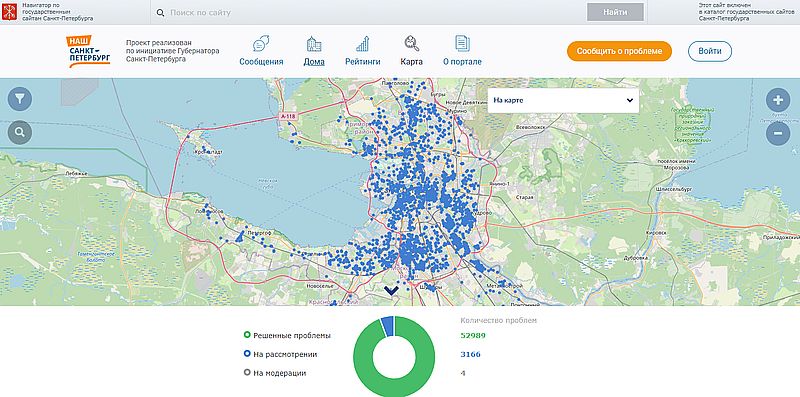The width and height of the screenshot is (800, 397).
Task: Expand the На карте dropdown
Action: pos(563,101)
